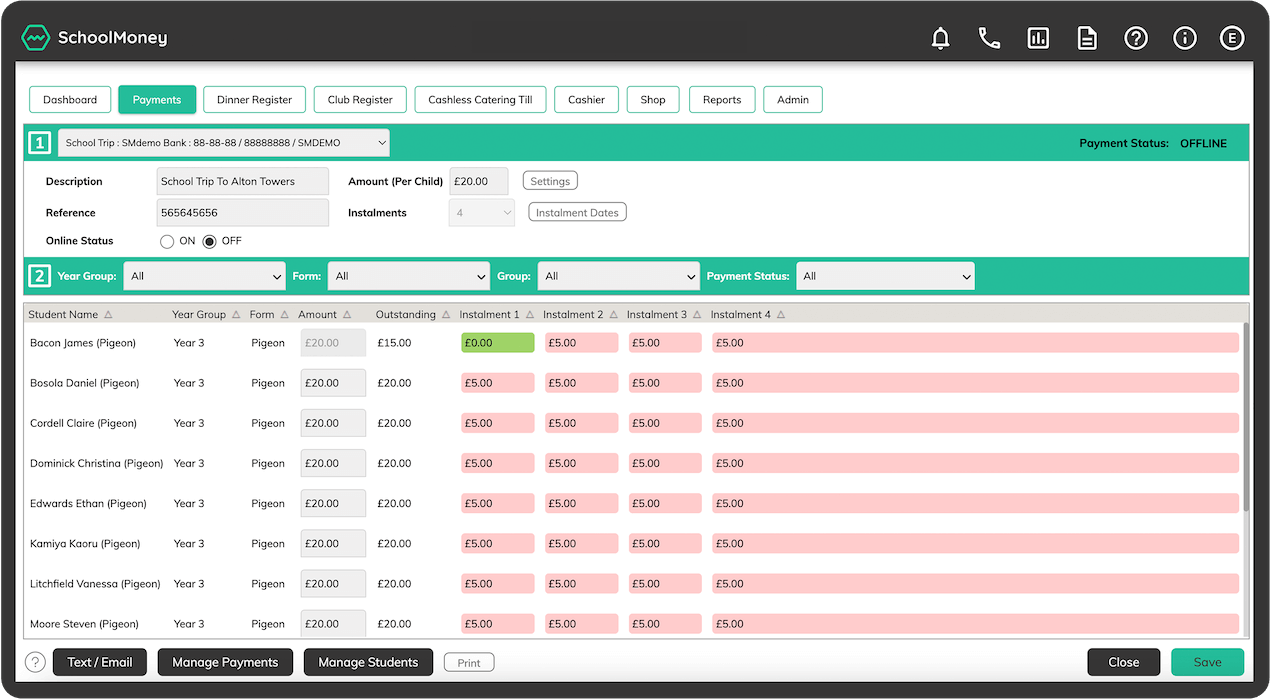1271x700 pixels.
Task: Click Litchfield Vanessa Amount field
Action: pos(333,584)
